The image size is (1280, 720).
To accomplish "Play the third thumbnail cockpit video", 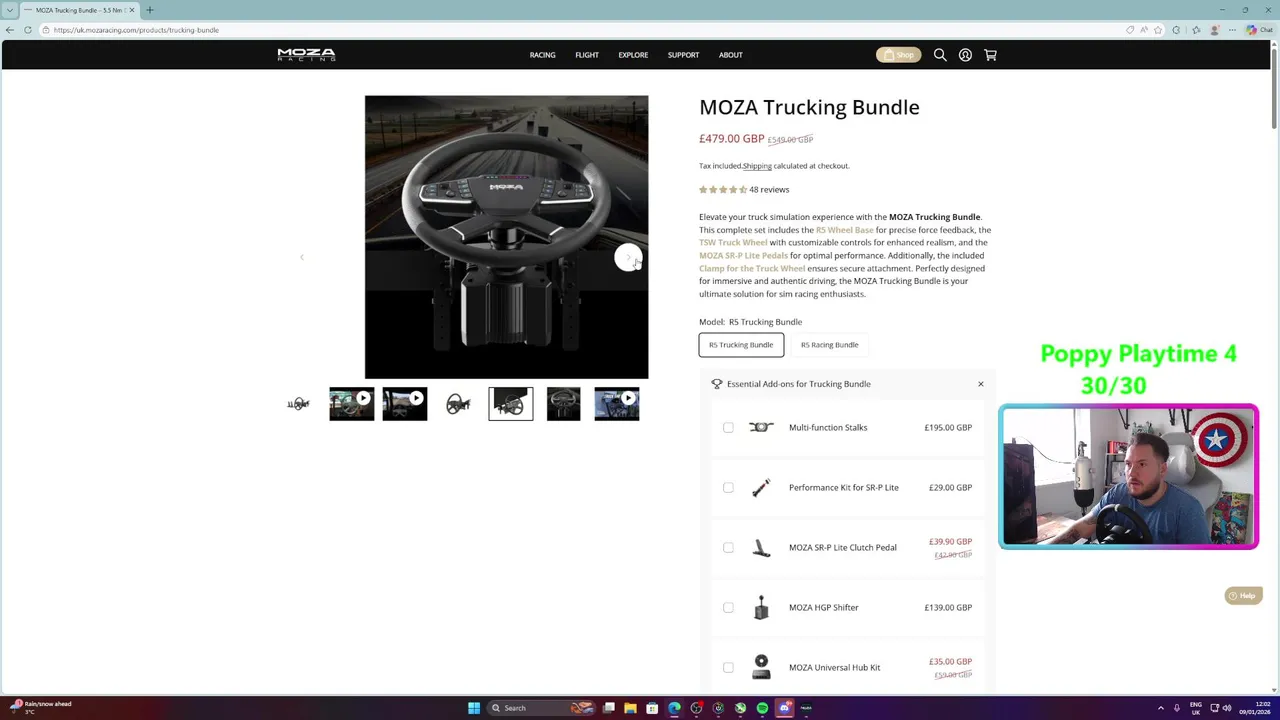I will click(x=405, y=404).
